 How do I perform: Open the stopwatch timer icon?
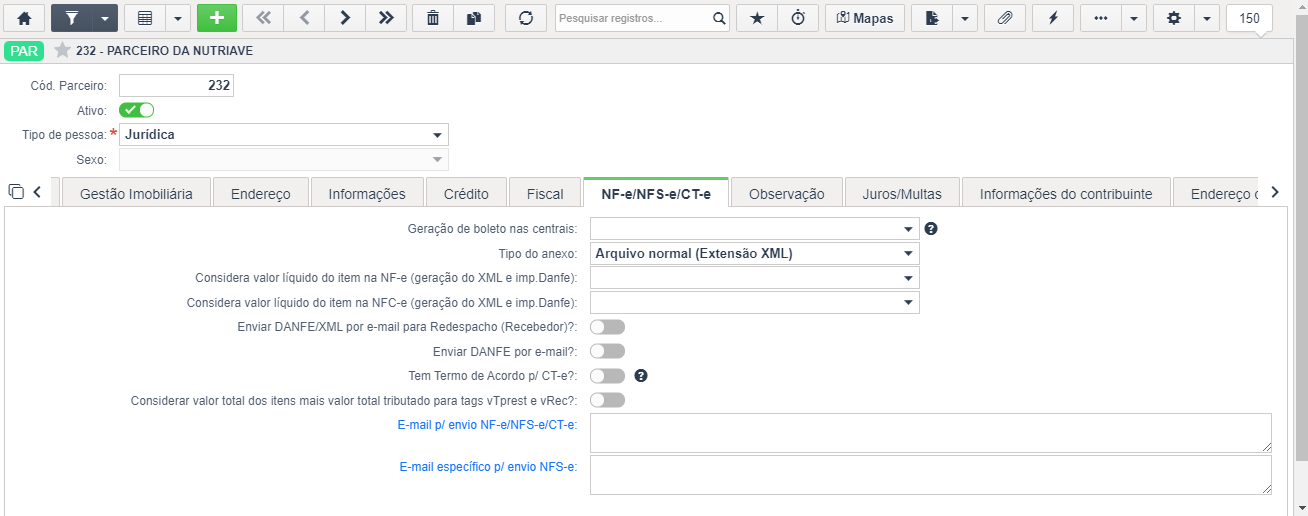tap(798, 18)
